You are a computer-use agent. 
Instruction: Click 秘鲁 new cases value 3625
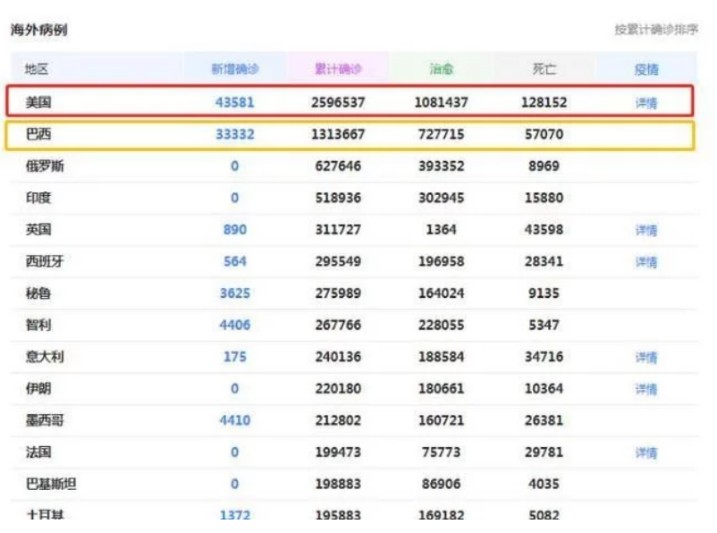tap(235, 294)
